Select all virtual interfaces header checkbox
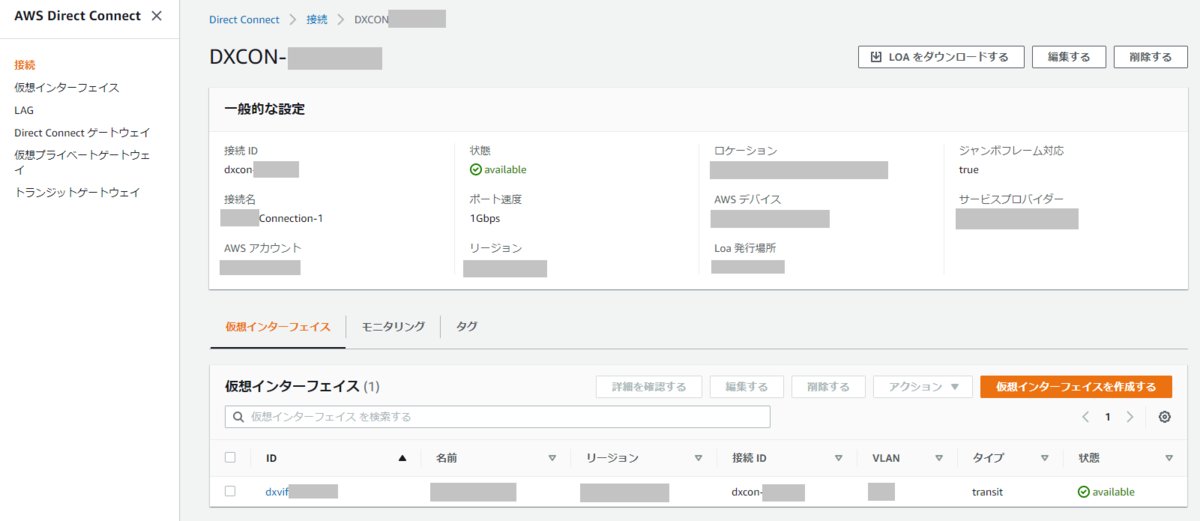This screenshot has width=1200, height=521. [230, 457]
